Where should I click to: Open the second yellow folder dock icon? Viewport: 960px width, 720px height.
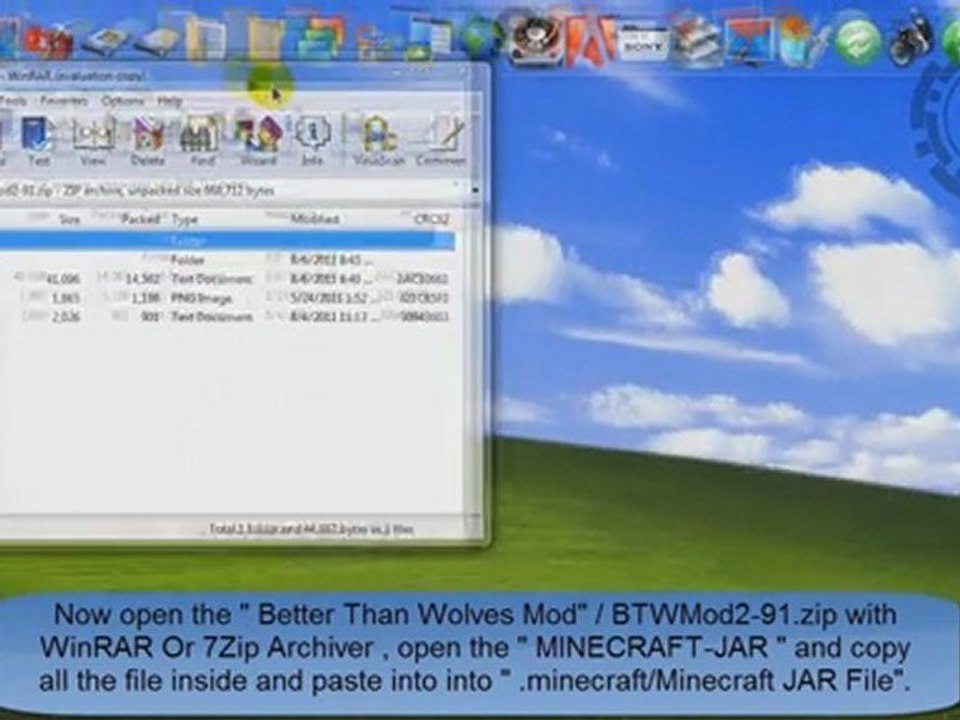click(264, 38)
